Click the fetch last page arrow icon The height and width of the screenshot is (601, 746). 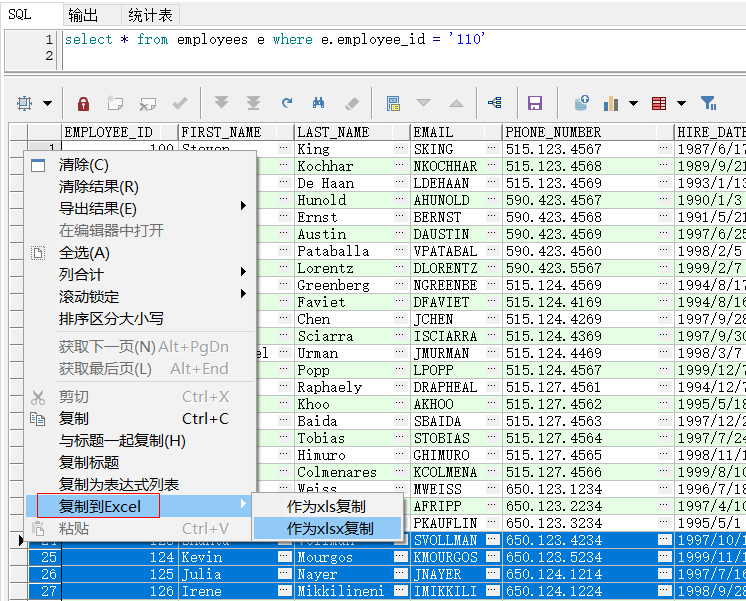click(x=254, y=103)
